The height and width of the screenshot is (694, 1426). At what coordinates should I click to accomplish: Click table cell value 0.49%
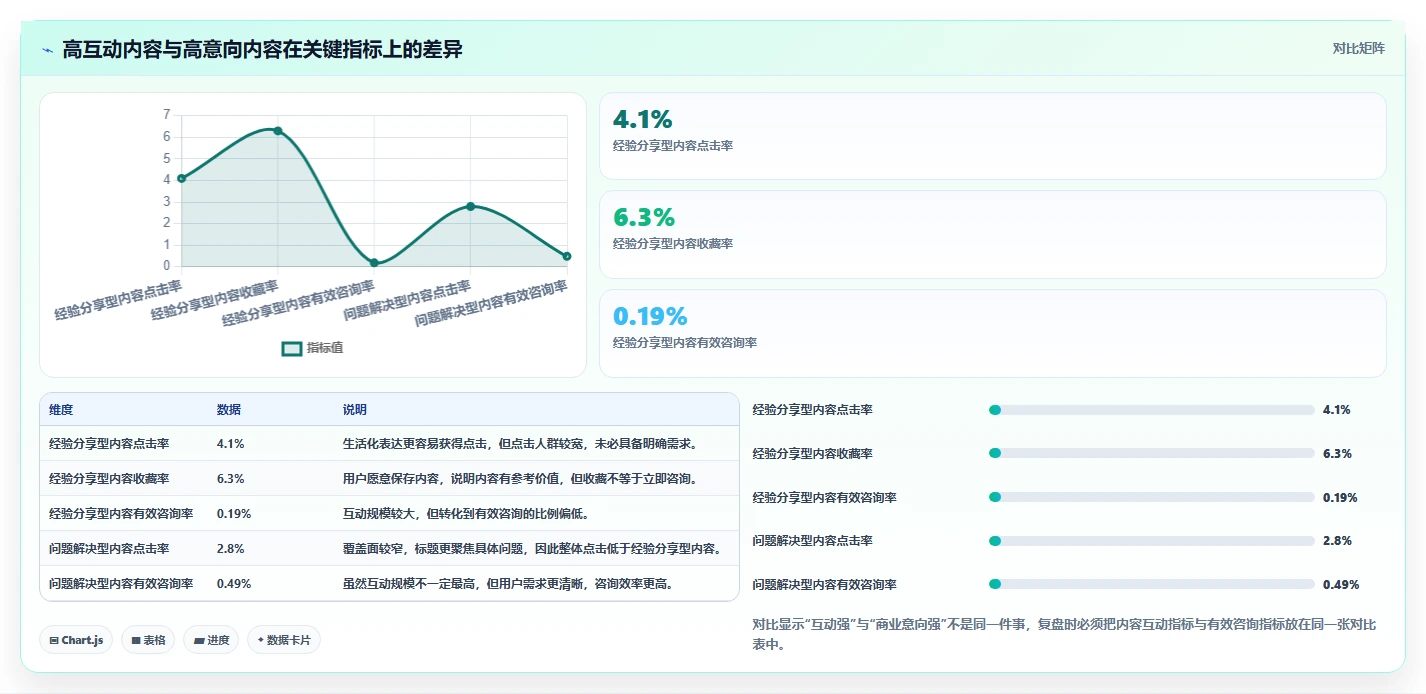pos(234,584)
